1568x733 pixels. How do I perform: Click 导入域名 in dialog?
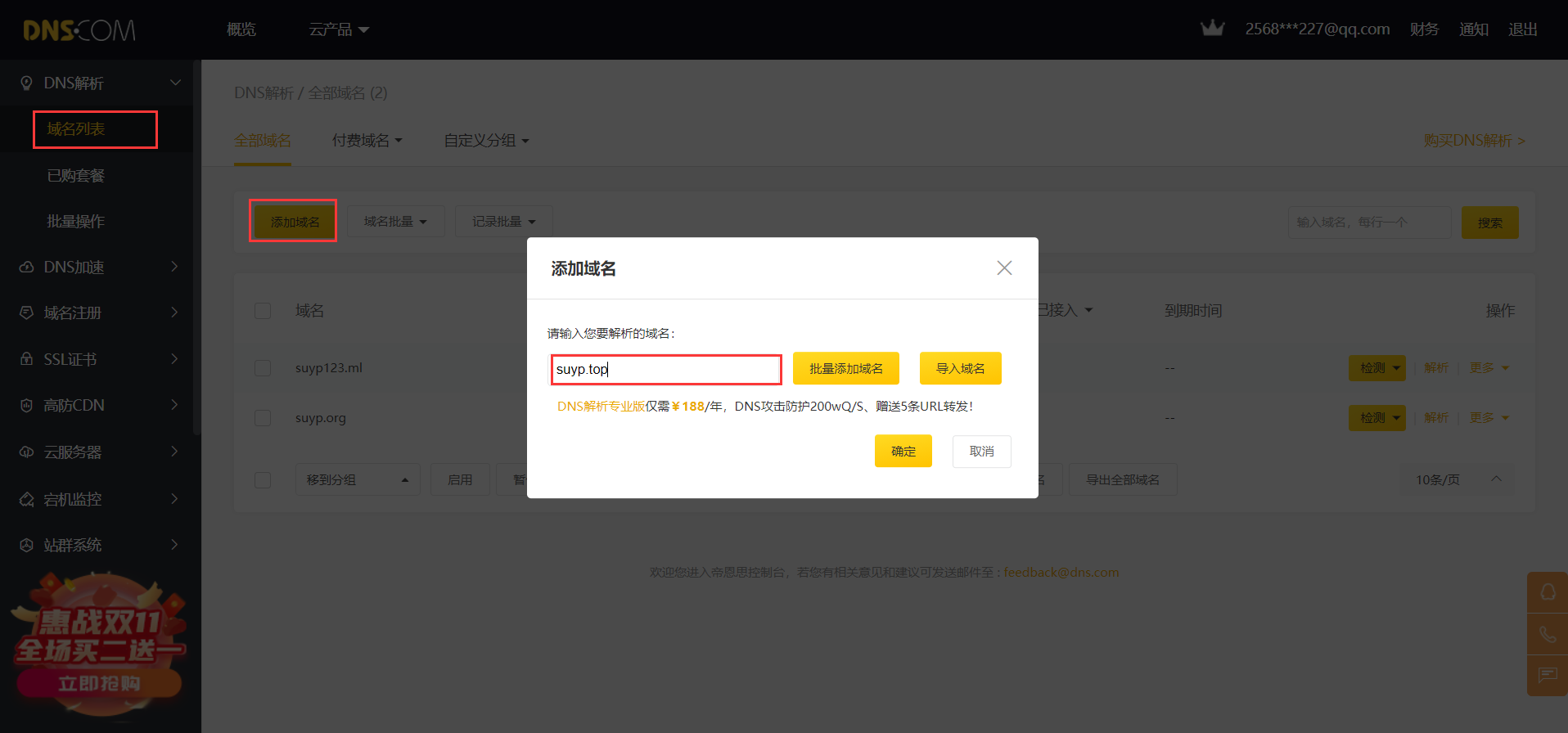[x=961, y=368]
